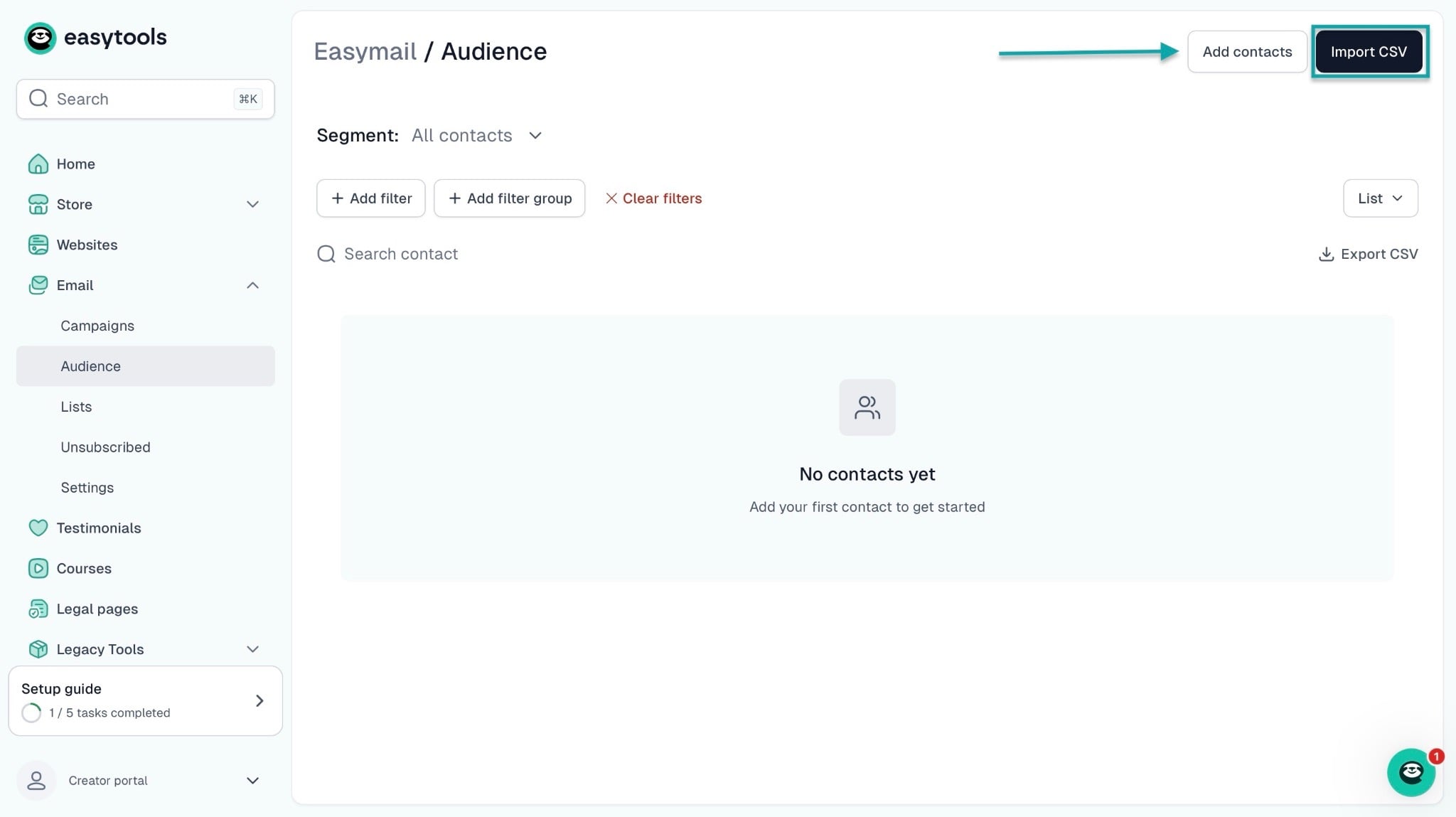Screen dimensions: 1456x817
Task: Expand the Legacy Tools chevron
Action: point(252,650)
